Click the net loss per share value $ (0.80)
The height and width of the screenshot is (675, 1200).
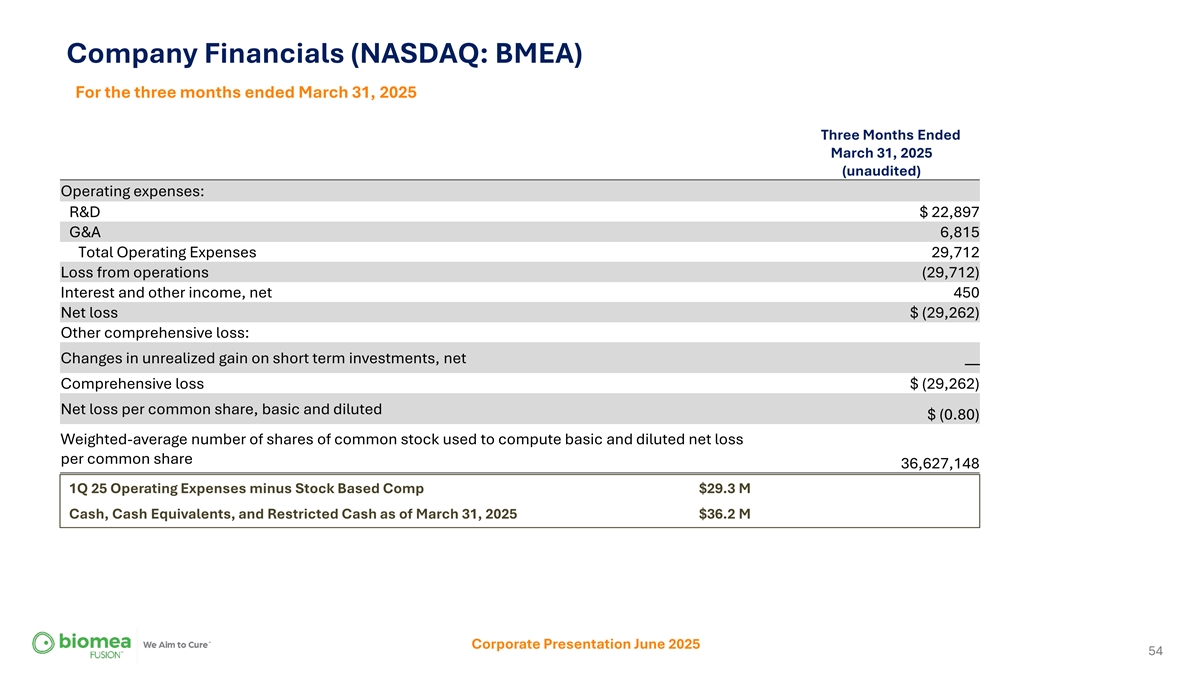click(x=953, y=415)
